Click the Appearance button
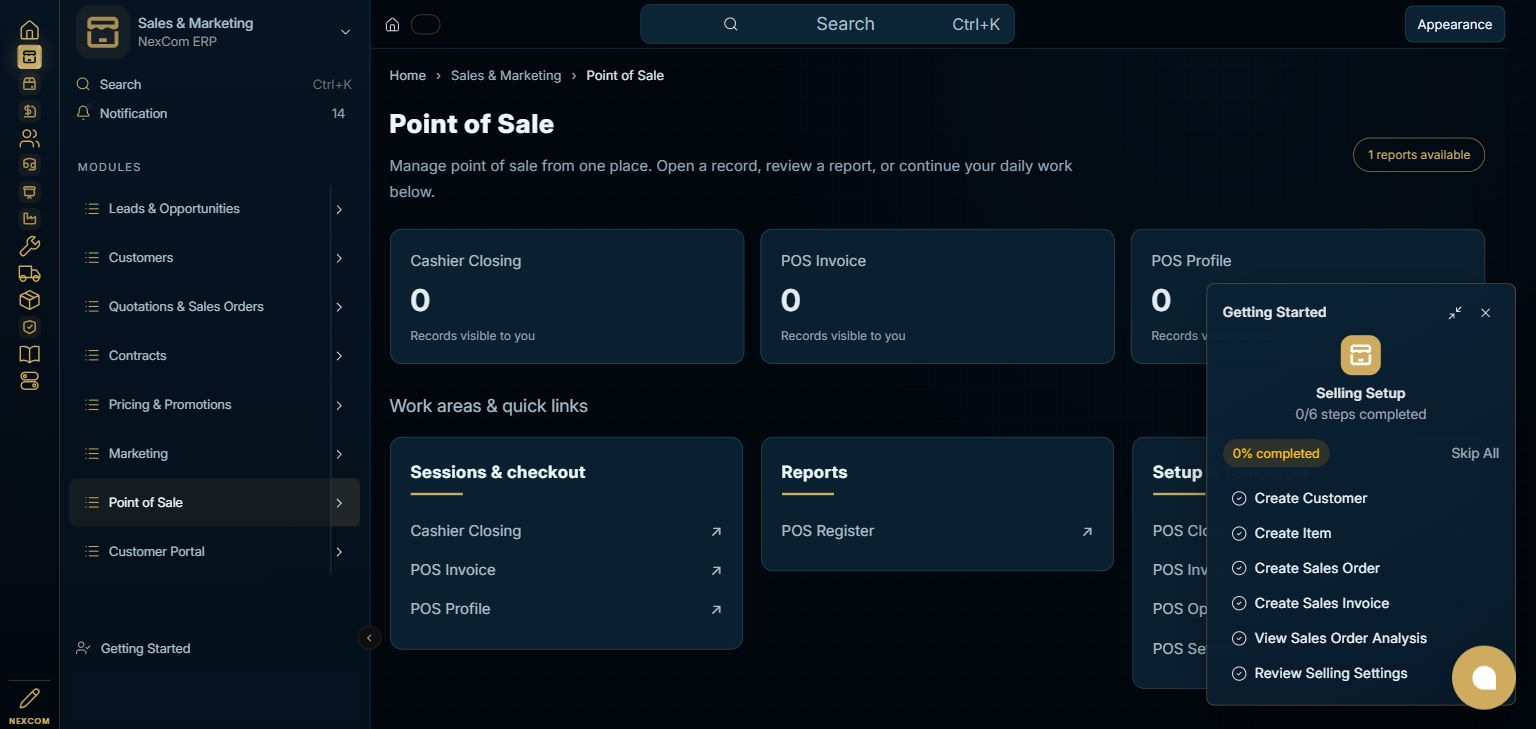 pos(1454,24)
